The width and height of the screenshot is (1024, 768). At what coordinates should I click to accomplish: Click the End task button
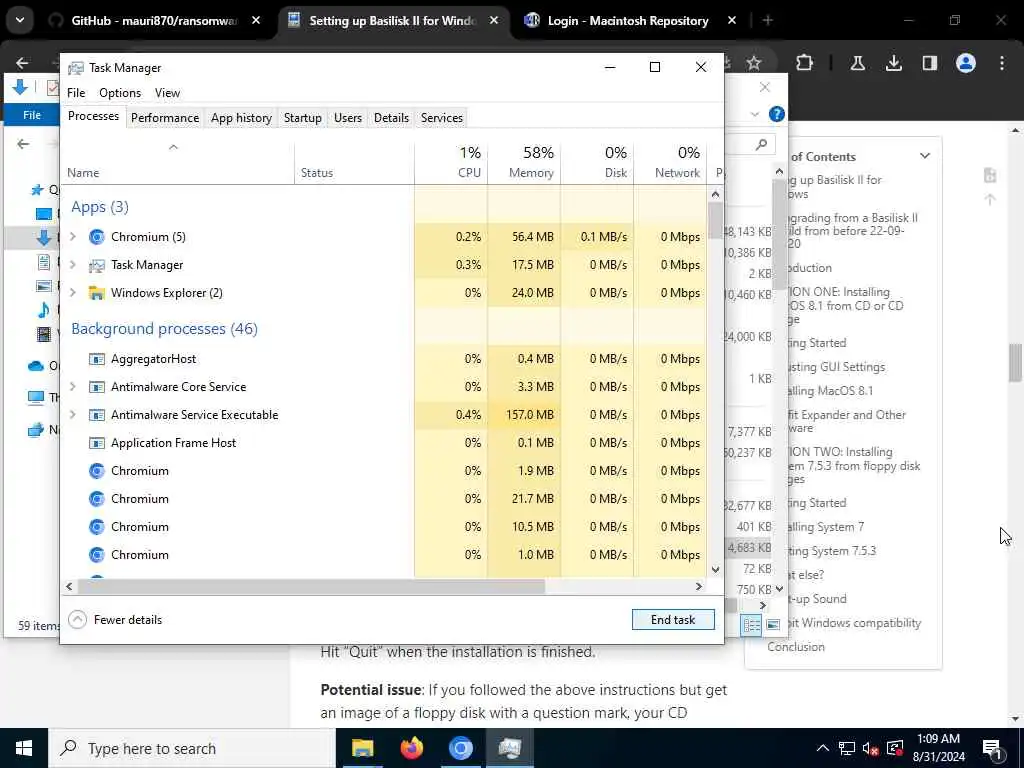(673, 620)
